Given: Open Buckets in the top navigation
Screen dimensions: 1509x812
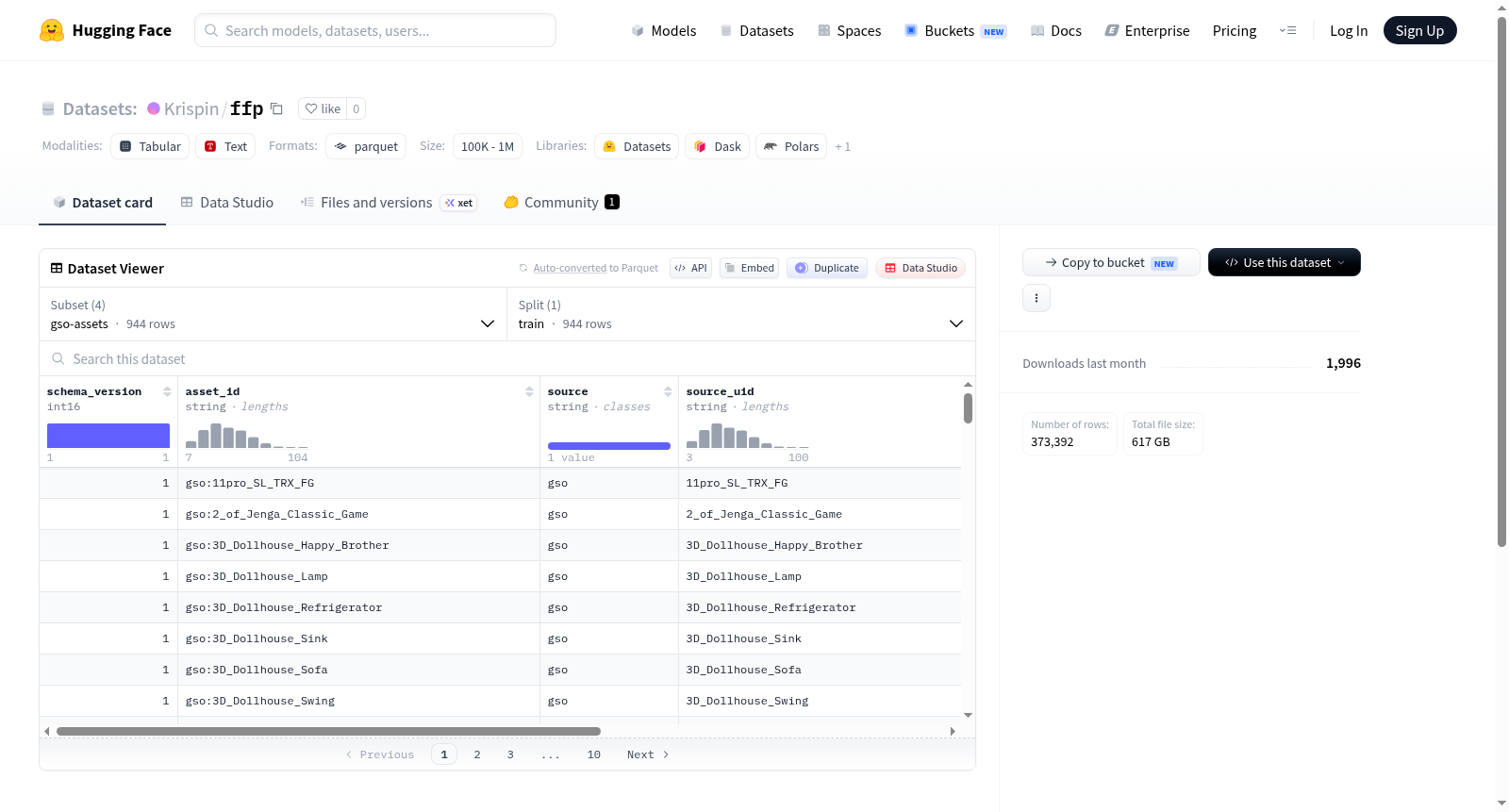Looking at the screenshot, I should (x=955, y=30).
